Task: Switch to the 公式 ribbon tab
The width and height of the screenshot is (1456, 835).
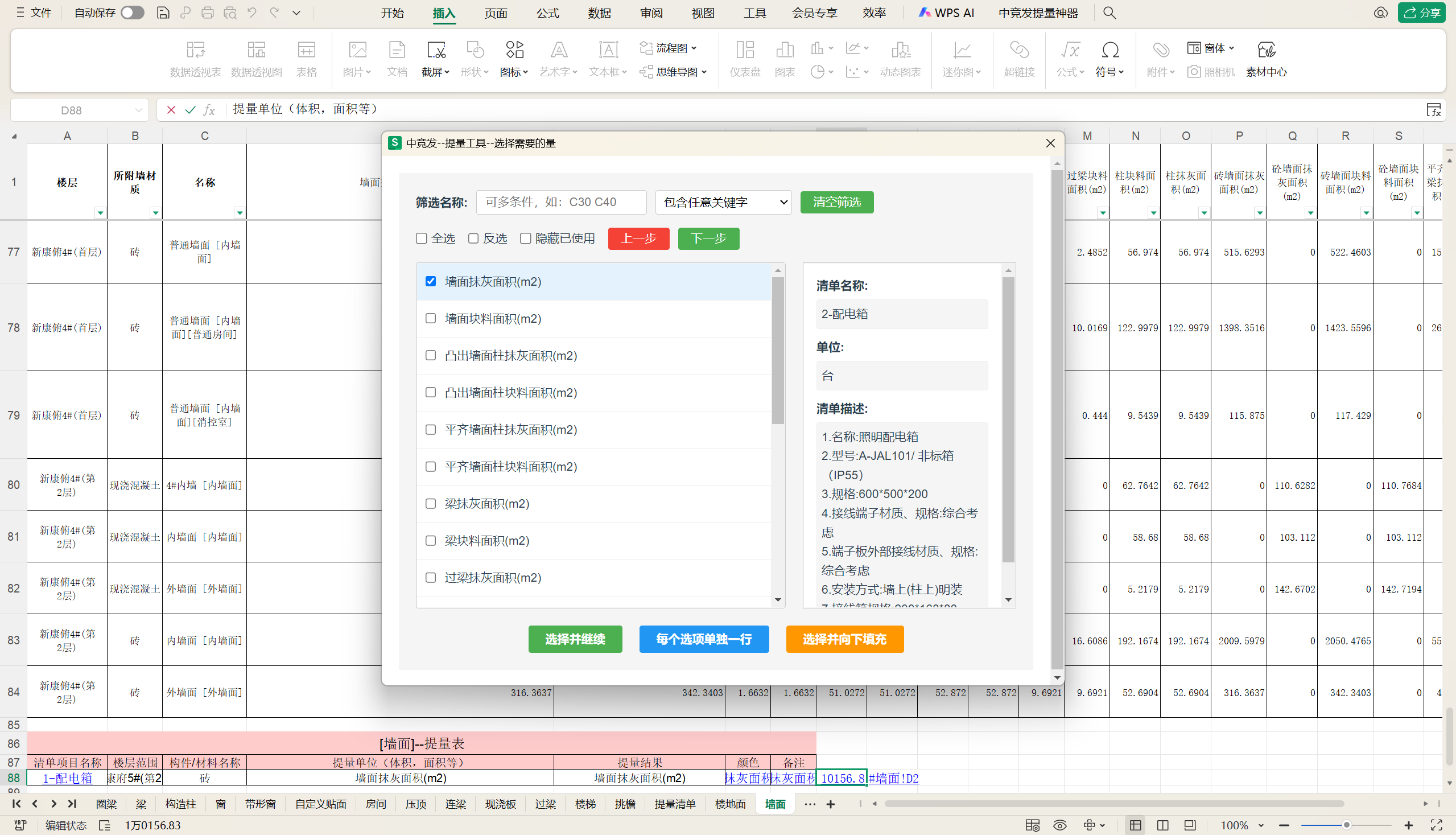Action: pos(547,13)
